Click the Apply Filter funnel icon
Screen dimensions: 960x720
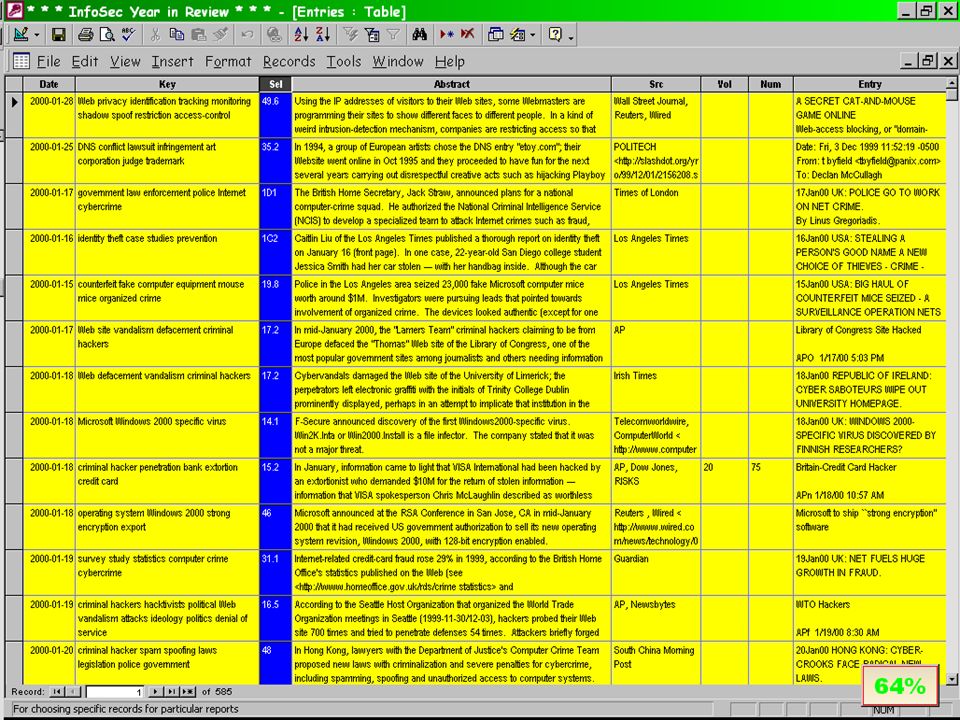tap(393, 35)
